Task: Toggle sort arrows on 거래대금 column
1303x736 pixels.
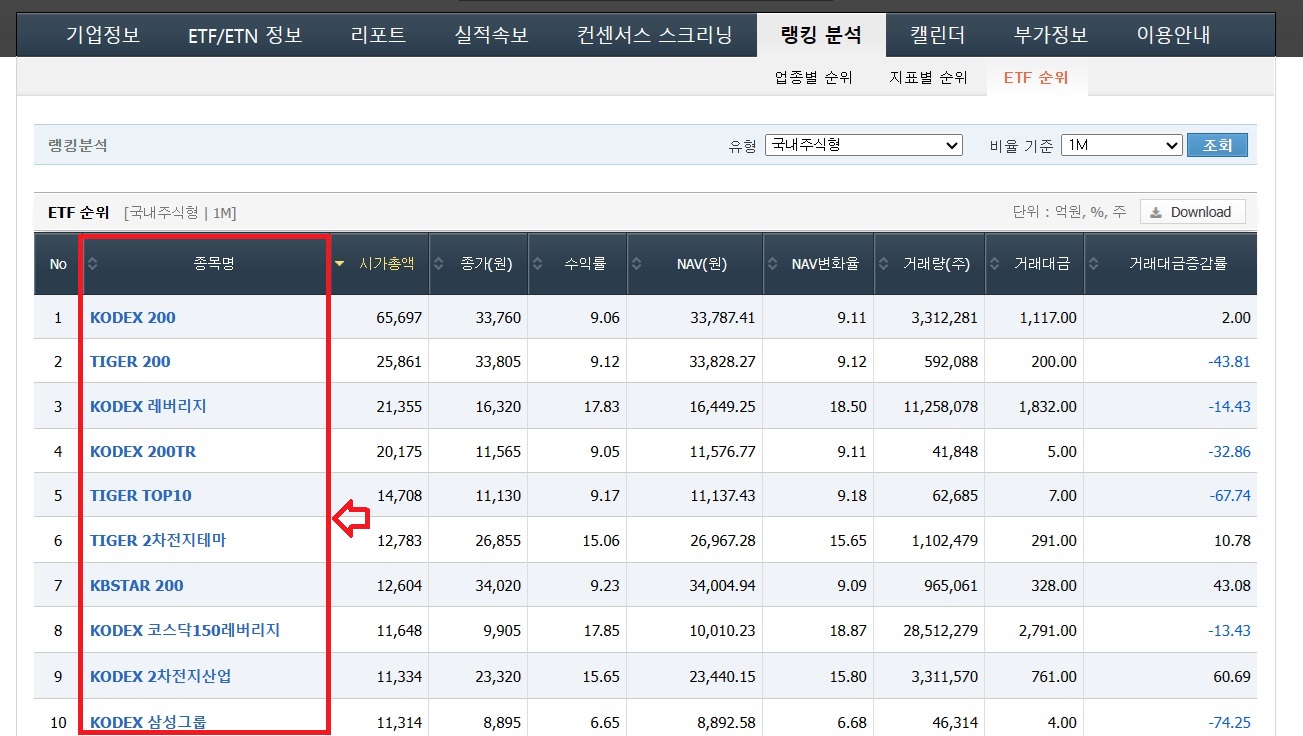Action: pyautogui.click(x=993, y=264)
